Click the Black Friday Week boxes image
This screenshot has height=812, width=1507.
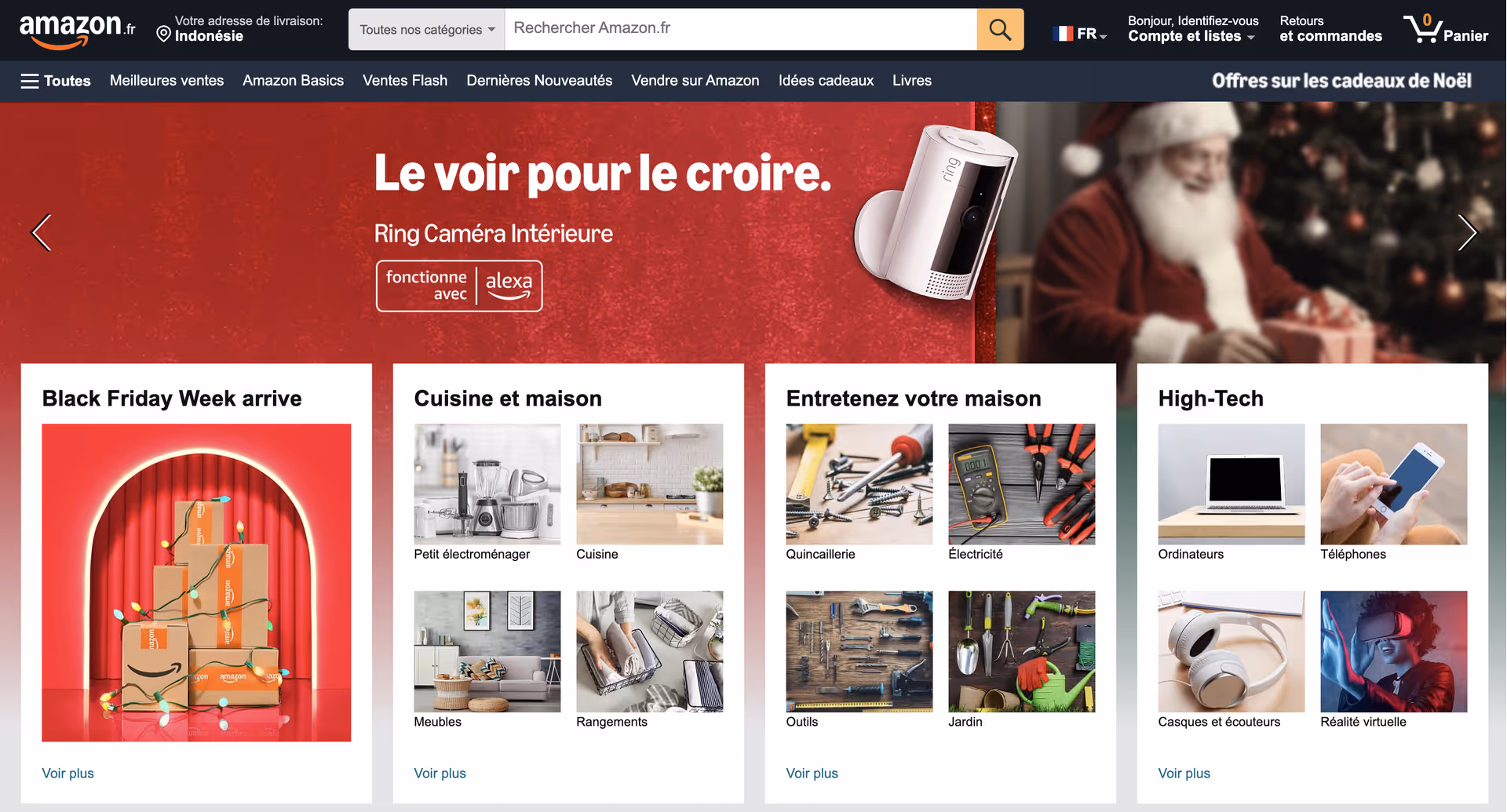[196, 583]
